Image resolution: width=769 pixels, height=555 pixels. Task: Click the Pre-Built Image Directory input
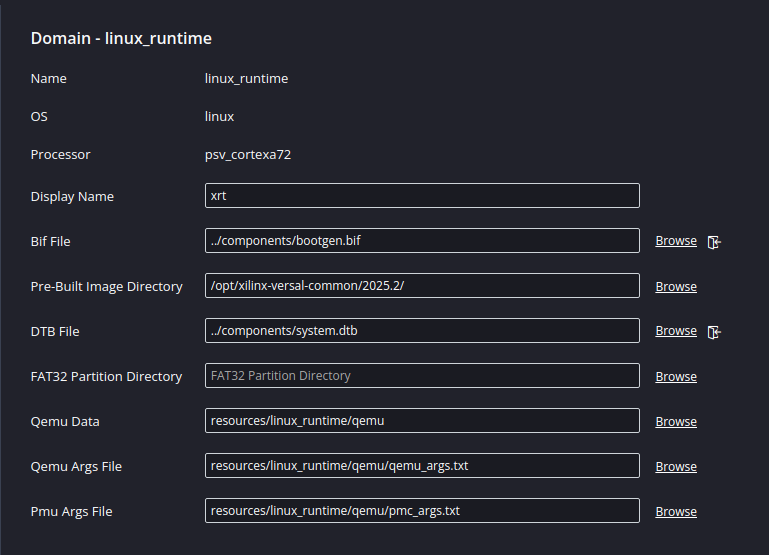pyautogui.click(x=421, y=286)
